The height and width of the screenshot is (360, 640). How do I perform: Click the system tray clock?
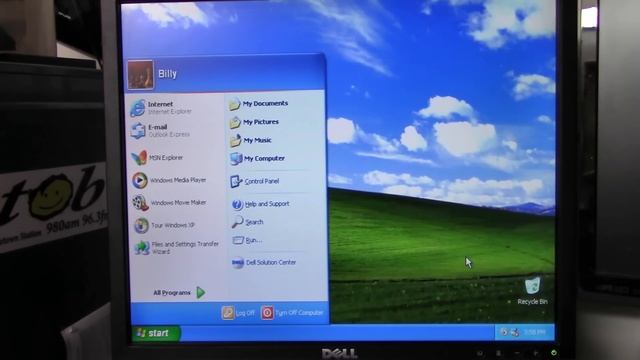pos(535,332)
